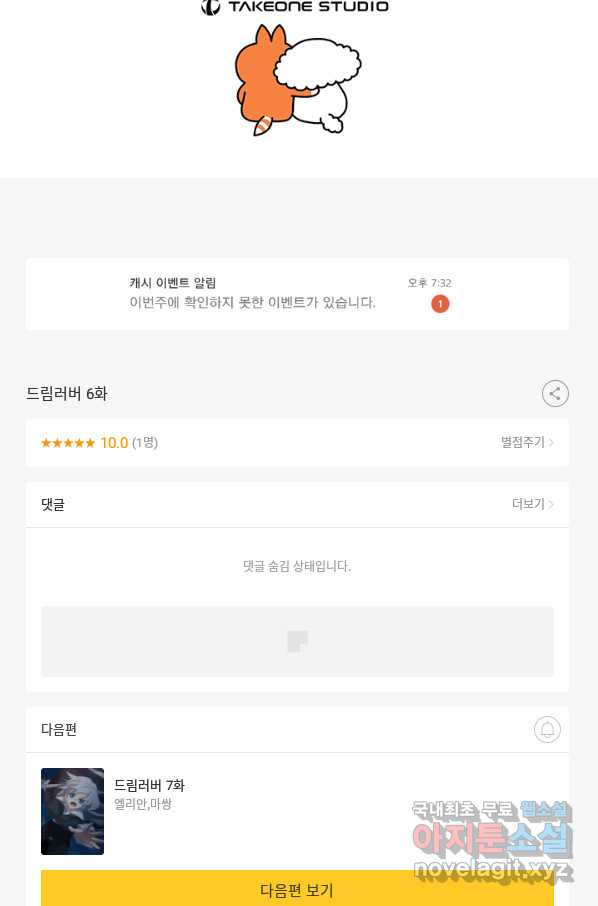
Task: Expand comments with 더보기
Action: pyautogui.click(x=528, y=504)
